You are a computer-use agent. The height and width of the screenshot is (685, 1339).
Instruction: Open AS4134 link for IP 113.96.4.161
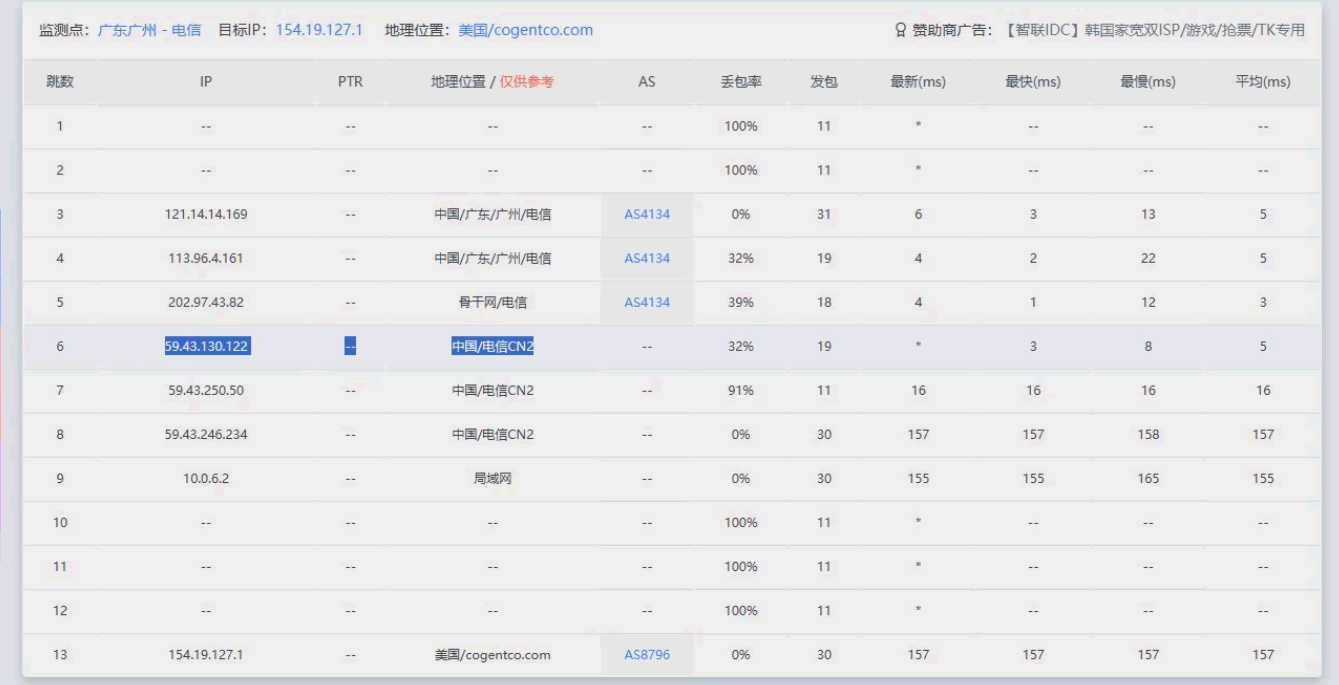pos(646,258)
